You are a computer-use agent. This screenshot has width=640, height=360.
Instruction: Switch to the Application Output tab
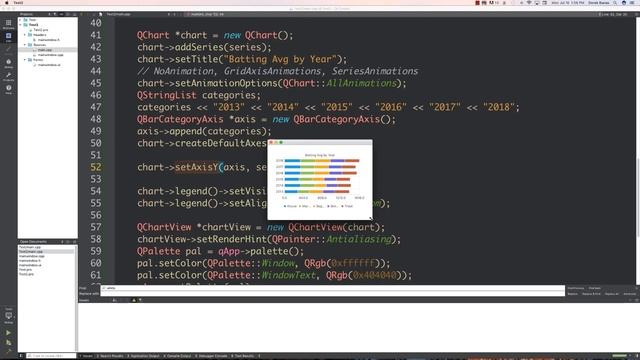pyautogui.click(x=143, y=356)
